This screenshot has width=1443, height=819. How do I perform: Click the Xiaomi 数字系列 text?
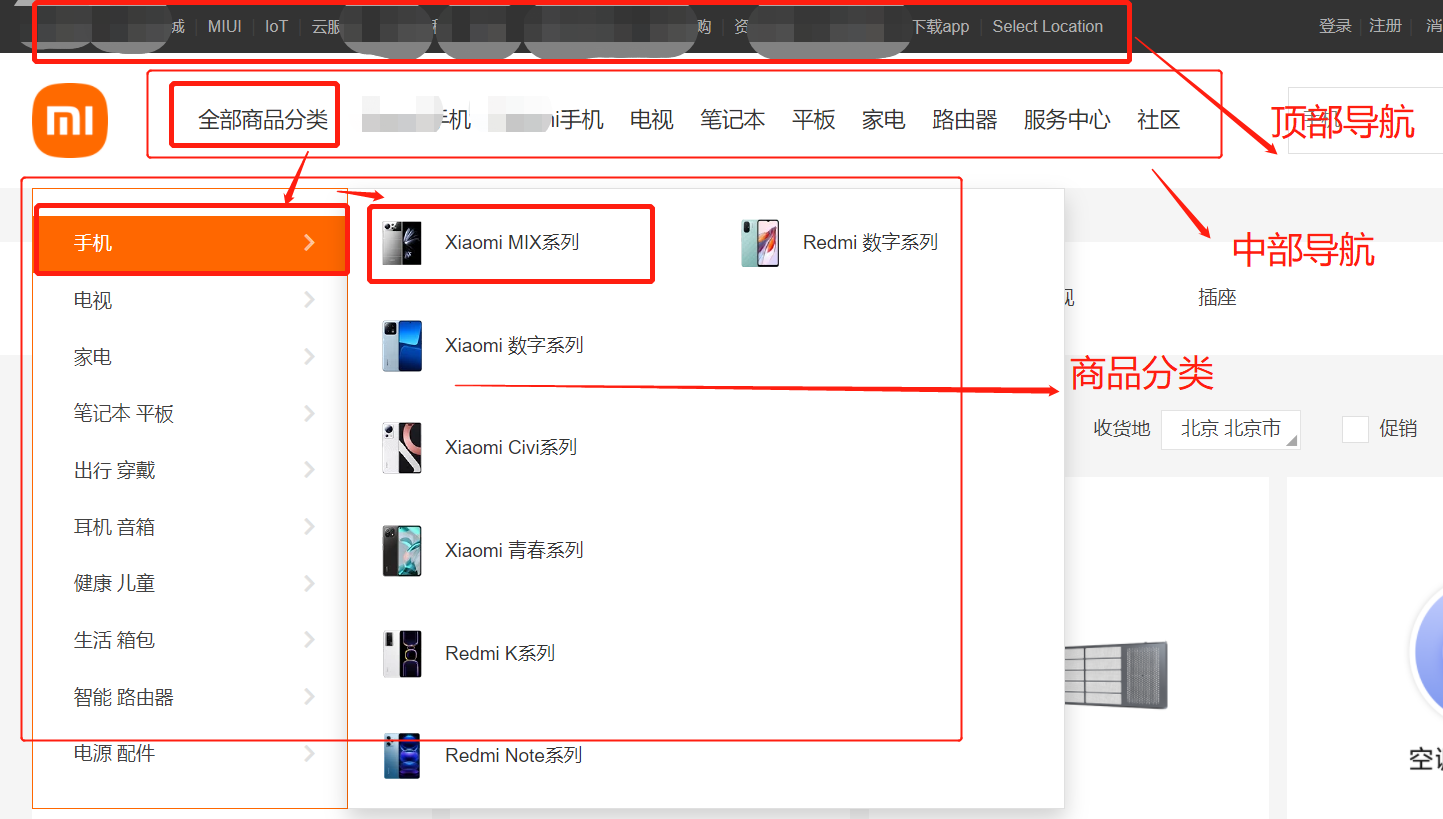pyautogui.click(x=514, y=345)
